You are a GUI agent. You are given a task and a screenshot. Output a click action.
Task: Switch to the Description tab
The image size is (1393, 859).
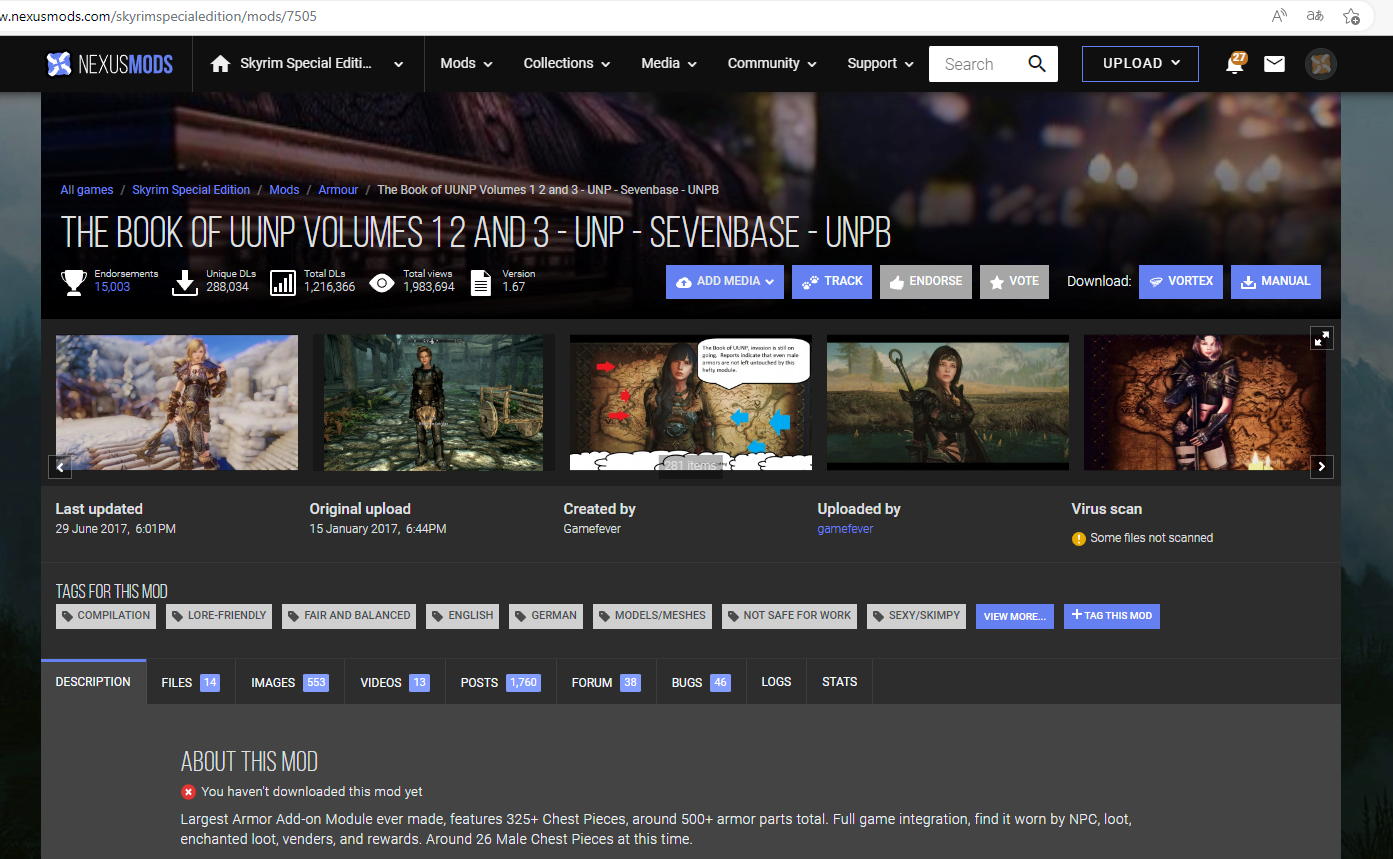93,682
